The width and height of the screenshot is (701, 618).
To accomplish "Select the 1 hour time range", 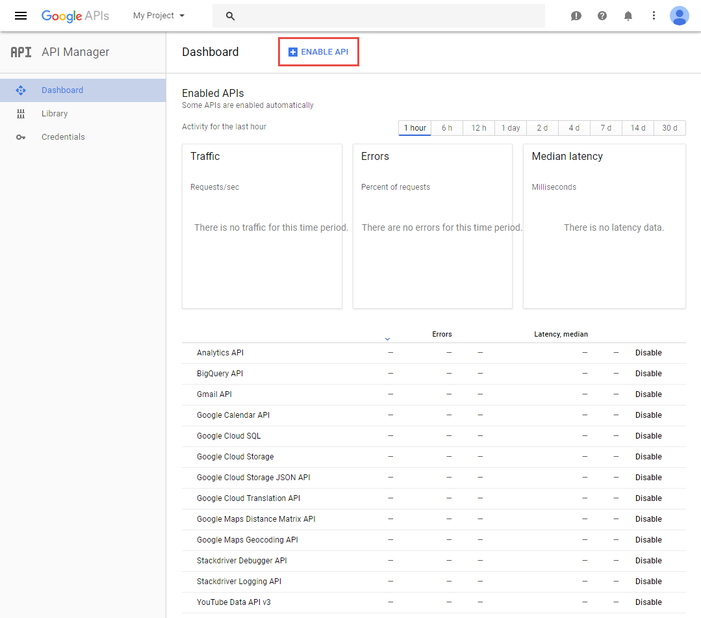I will click(415, 128).
